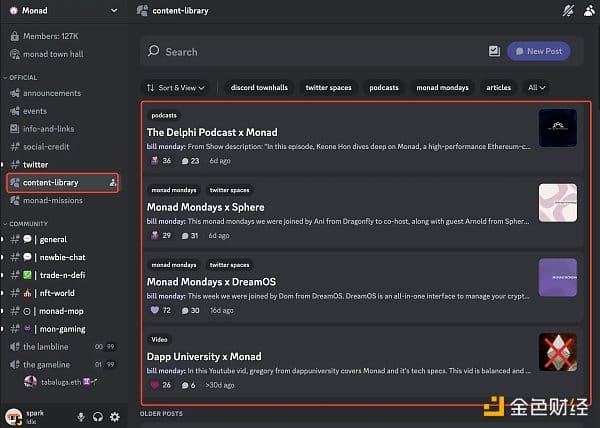Viewport: 600px width, 428px height.
Task: Expand the All tags dropdown
Action: point(536,88)
